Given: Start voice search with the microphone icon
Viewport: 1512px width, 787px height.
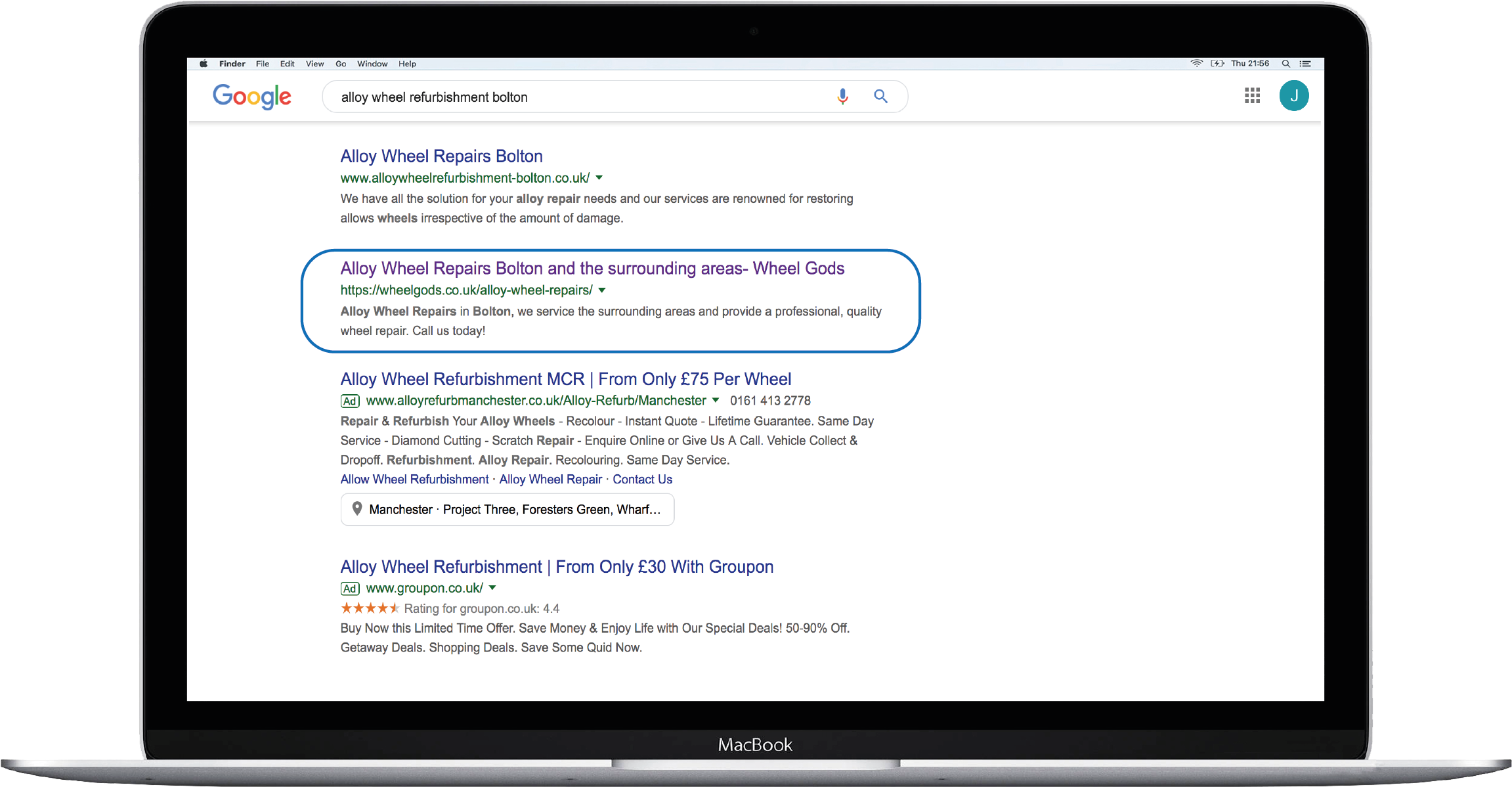Looking at the screenshot, I should [x=842, y=97].
